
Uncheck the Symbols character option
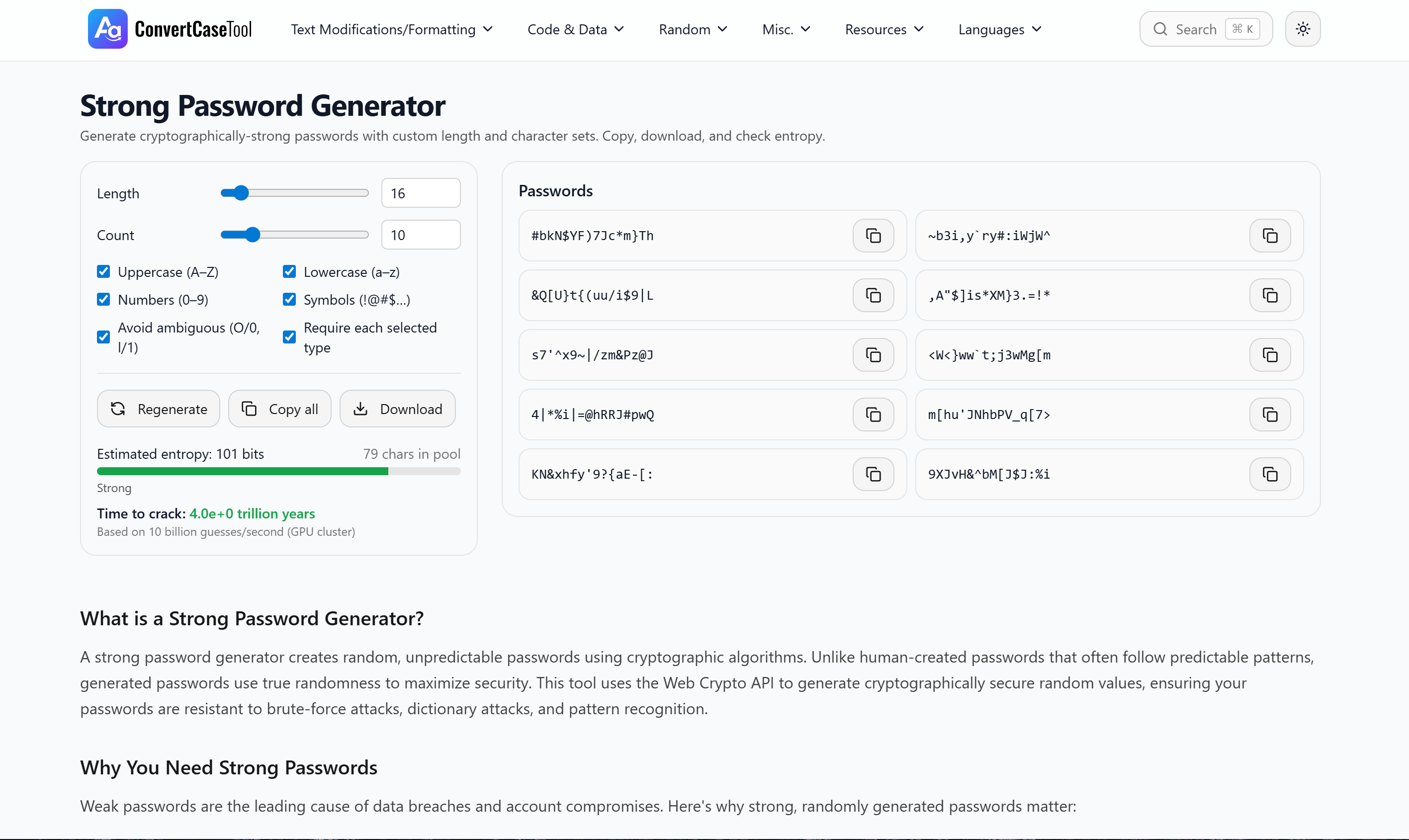click(289, 299)
